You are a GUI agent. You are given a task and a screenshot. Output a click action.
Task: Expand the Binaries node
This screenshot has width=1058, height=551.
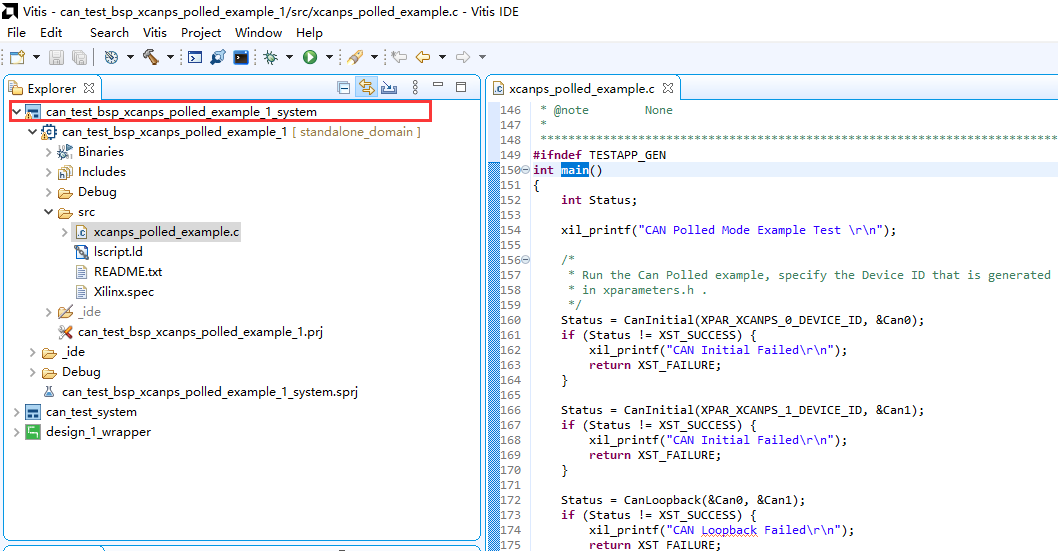point(49,152)
